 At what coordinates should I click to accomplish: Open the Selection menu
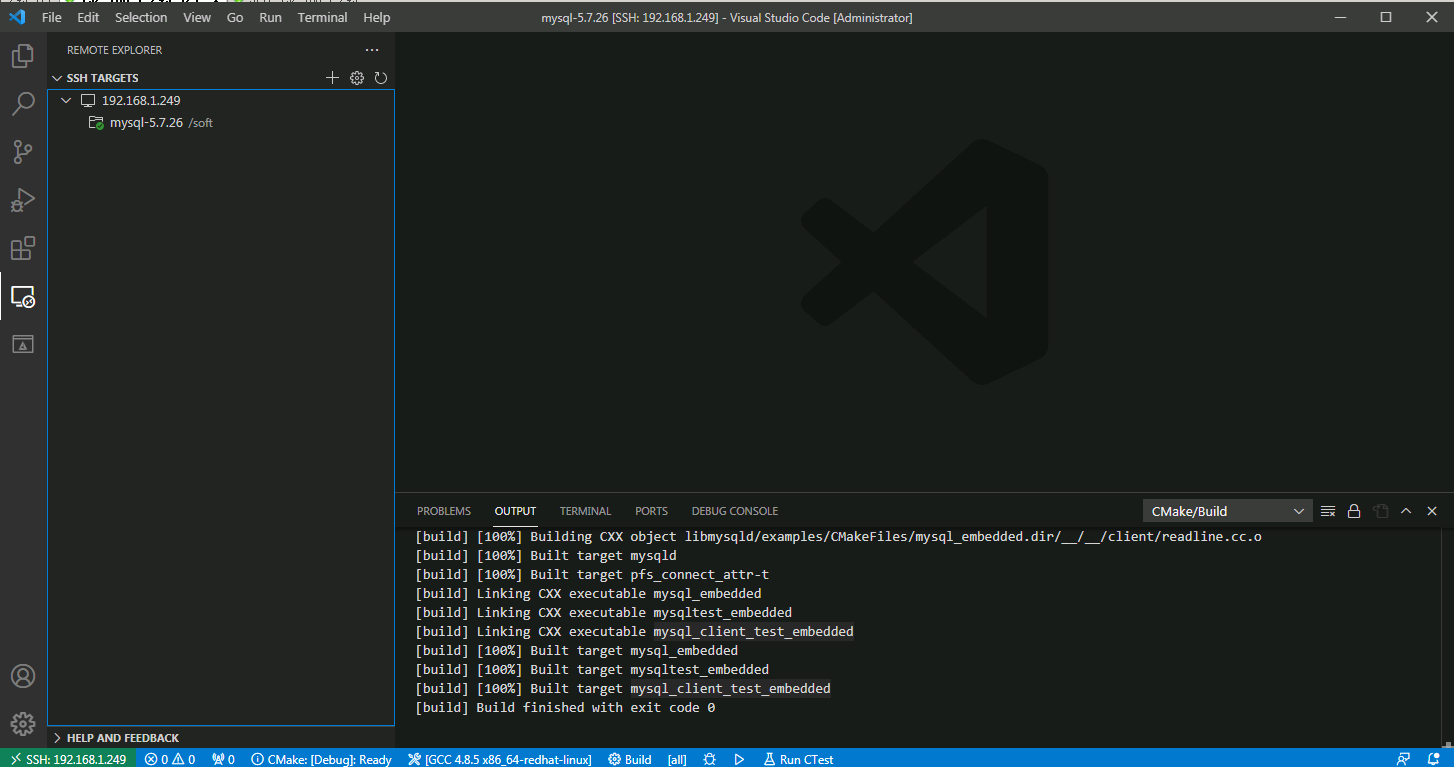point(141,17)
